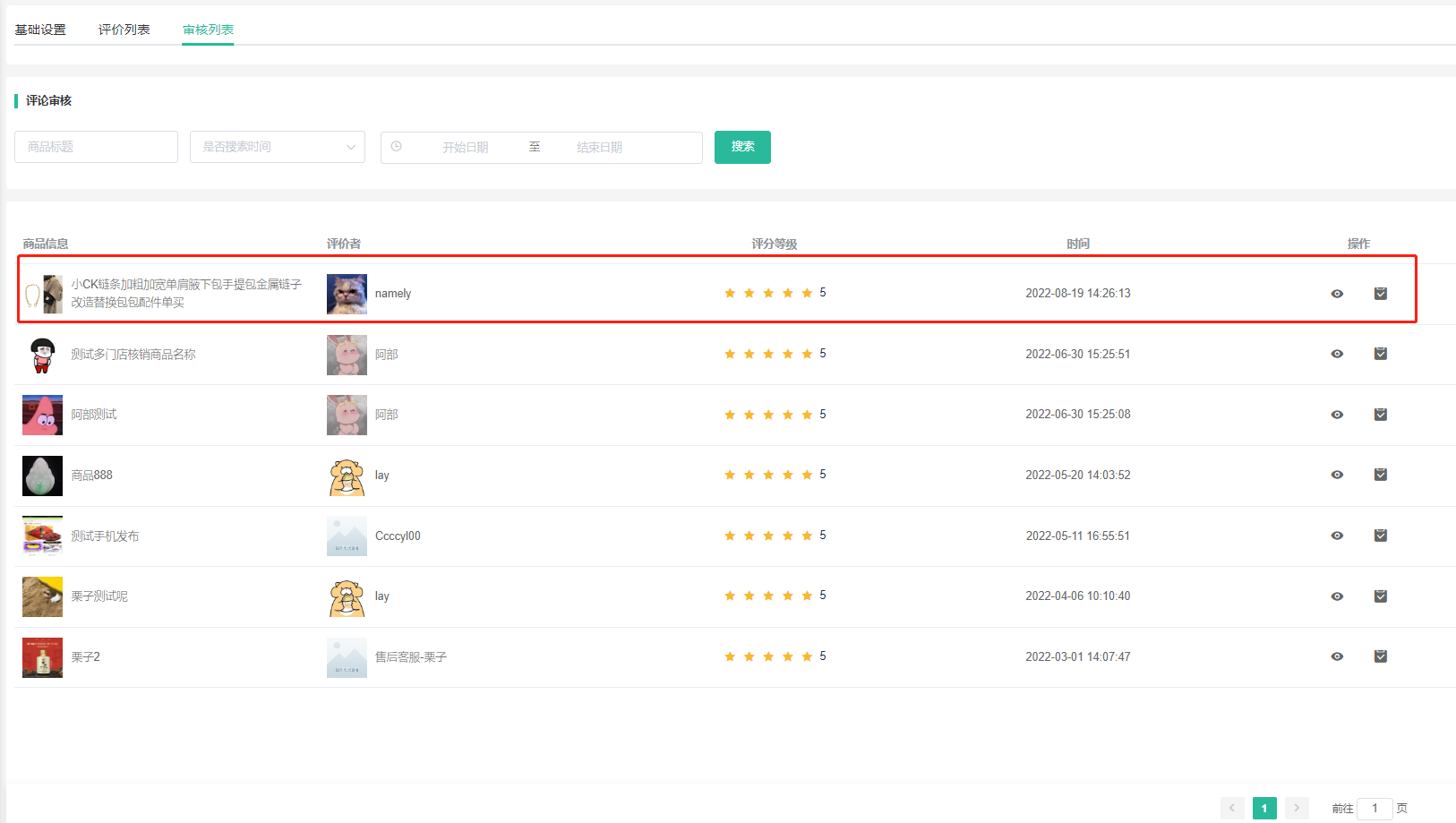Viewport: 1456px width, 823px height.
Task: View review details for 商品888 row
Action: click(x=1337, y=475)
